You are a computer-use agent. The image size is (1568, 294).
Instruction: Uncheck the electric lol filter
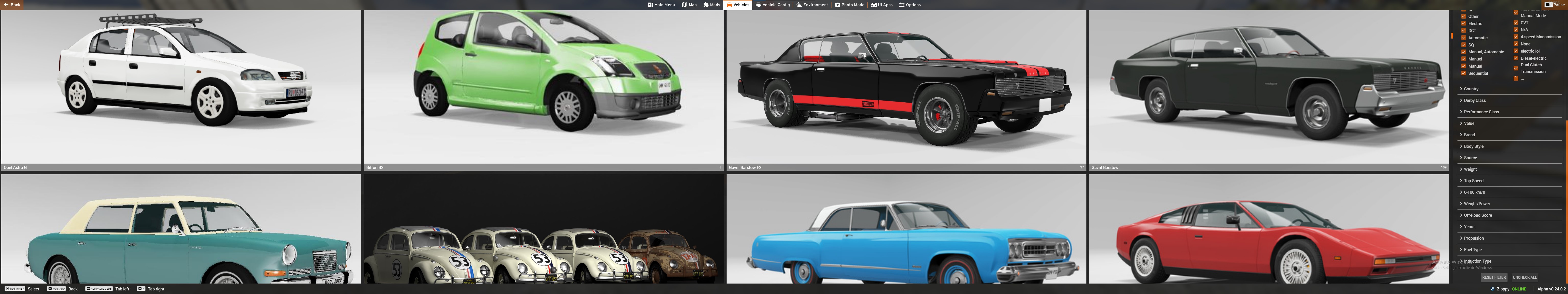[1516, 51]
